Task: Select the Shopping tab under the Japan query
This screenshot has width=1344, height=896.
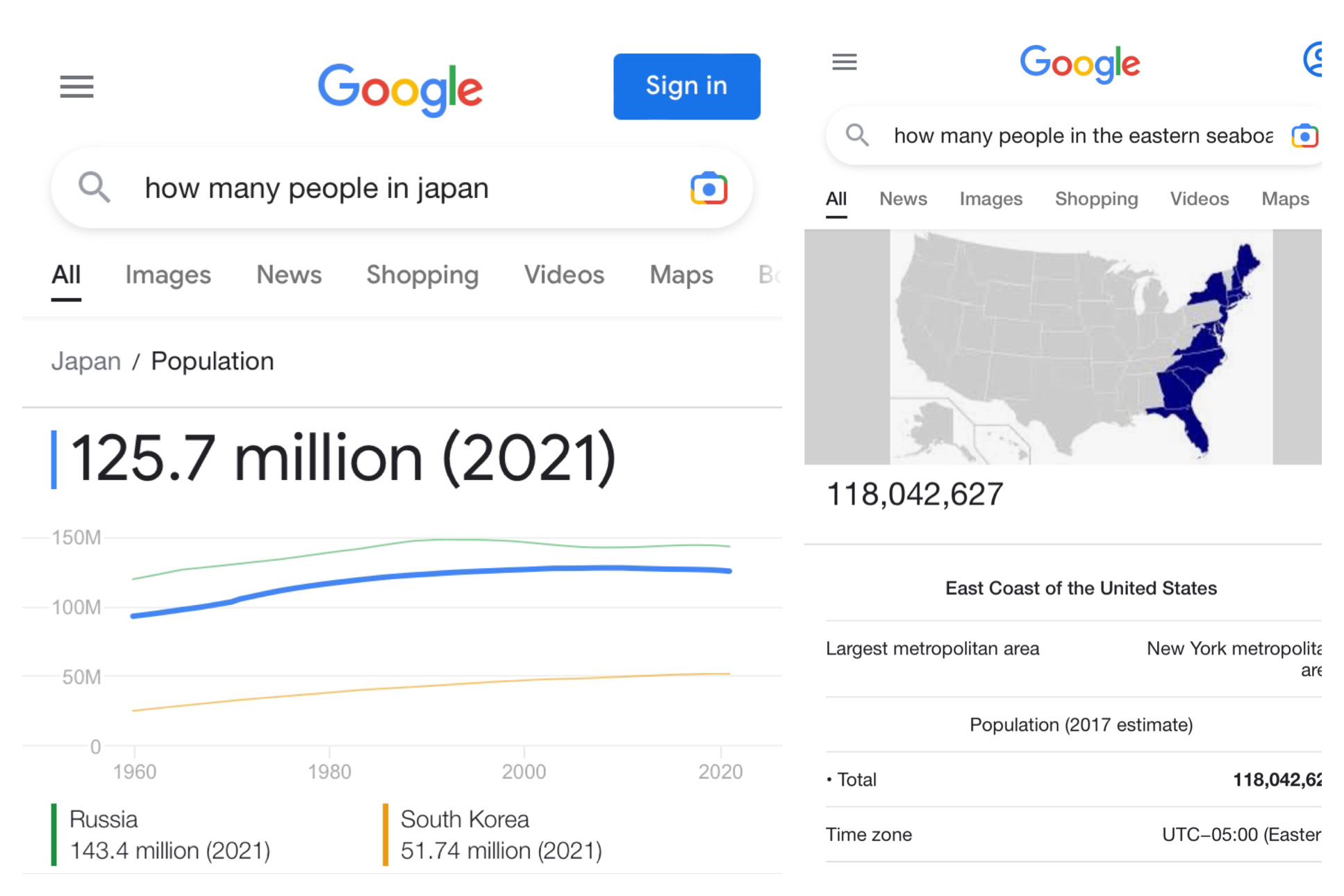Action: (x=422, y=275)
